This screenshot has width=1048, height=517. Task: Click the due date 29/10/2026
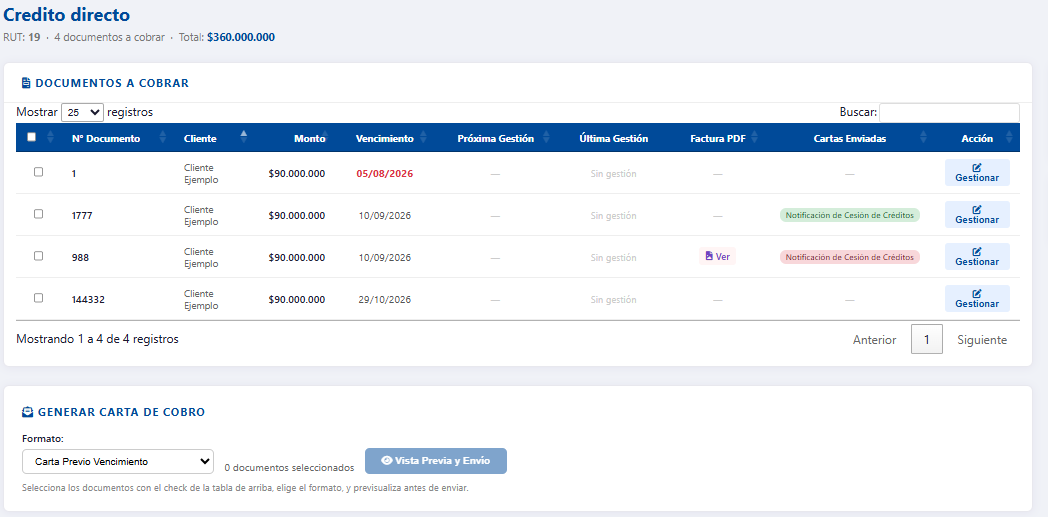[384, 300]
